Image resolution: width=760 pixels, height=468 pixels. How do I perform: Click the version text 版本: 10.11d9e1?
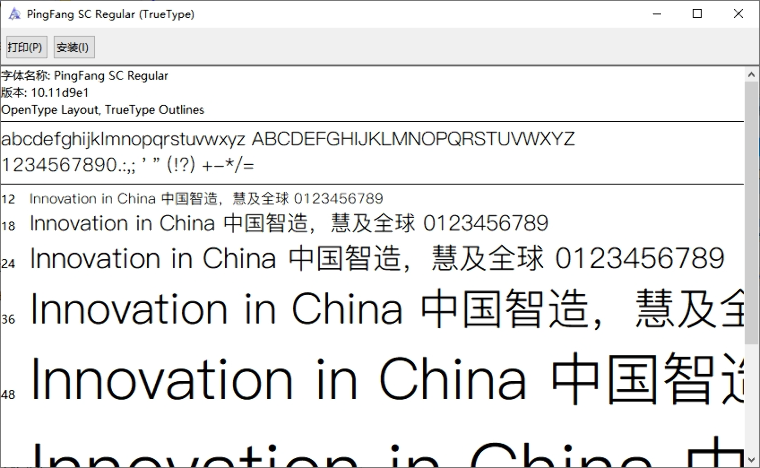45,93
